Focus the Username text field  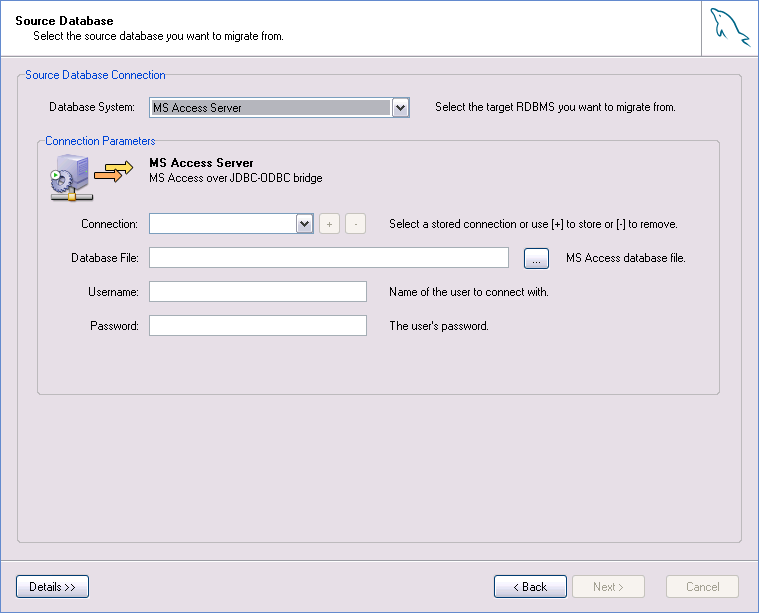click(x=258, y=291)
